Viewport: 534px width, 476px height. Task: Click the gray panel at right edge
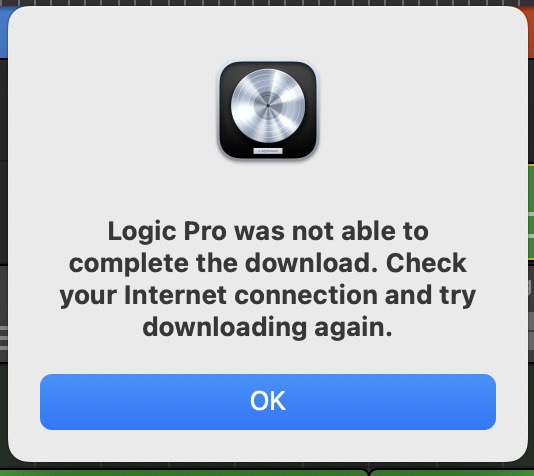pos(531,313)
